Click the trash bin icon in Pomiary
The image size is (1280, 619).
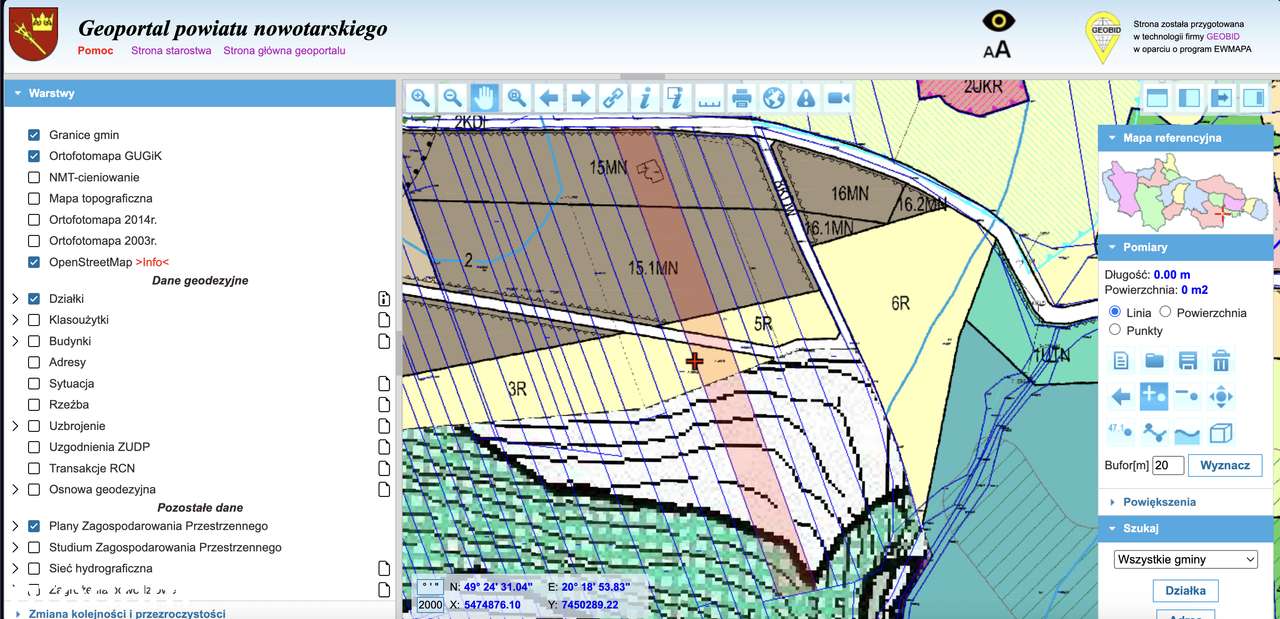(x=1221, y=360)
